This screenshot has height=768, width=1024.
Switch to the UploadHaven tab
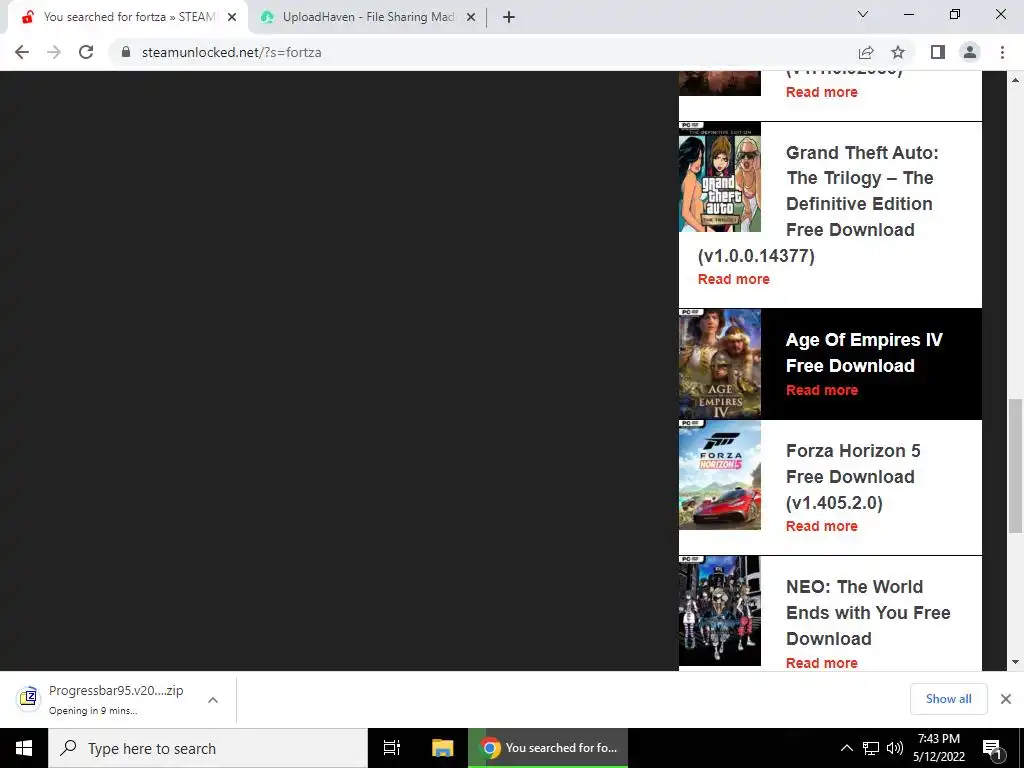coord(367,18)
